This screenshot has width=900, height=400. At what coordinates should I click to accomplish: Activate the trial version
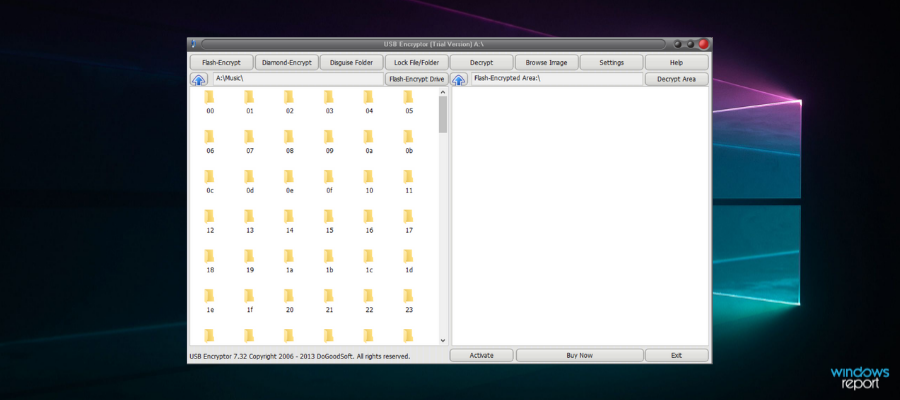[x=482, y=355]
